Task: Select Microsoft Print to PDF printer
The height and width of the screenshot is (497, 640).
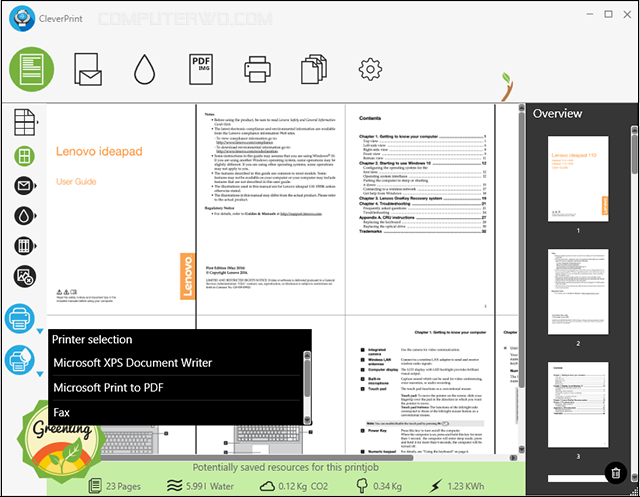Action: (x=176, y=388)
